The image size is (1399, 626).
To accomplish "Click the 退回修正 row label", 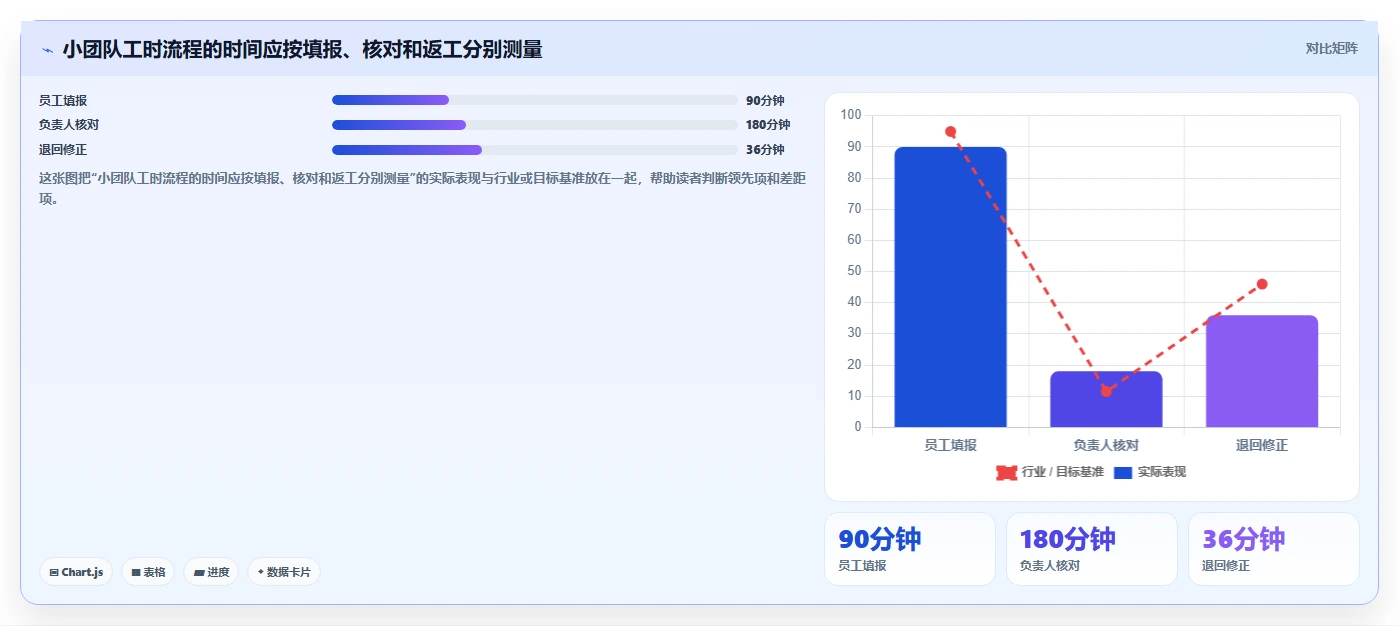I will 63,150.
